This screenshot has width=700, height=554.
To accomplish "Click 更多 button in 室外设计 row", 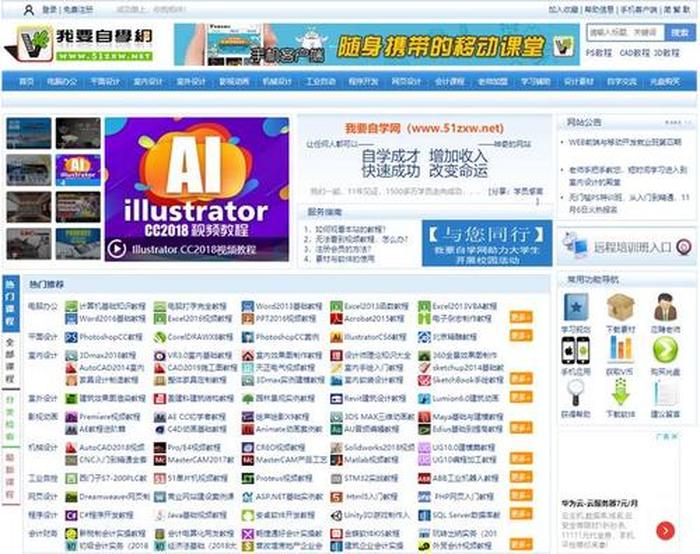I will coord(521,397).
